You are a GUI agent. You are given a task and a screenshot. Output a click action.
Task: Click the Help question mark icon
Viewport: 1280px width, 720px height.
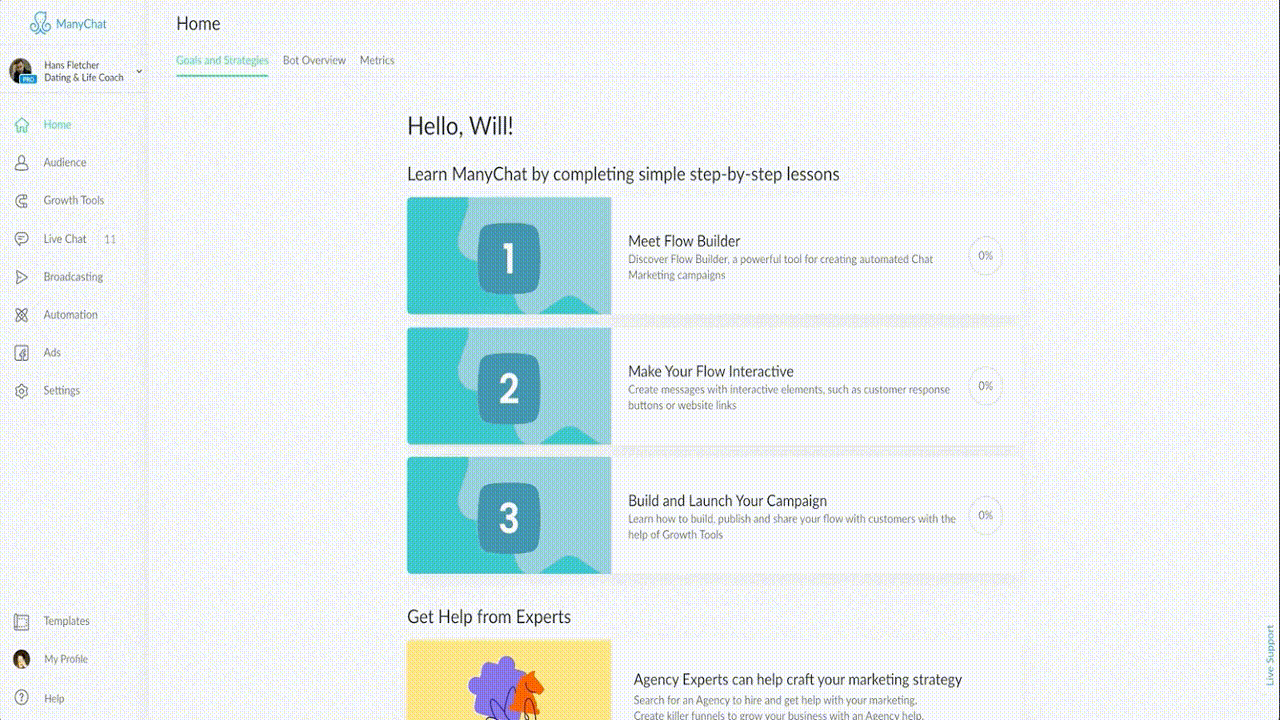[x=22, y=699]
